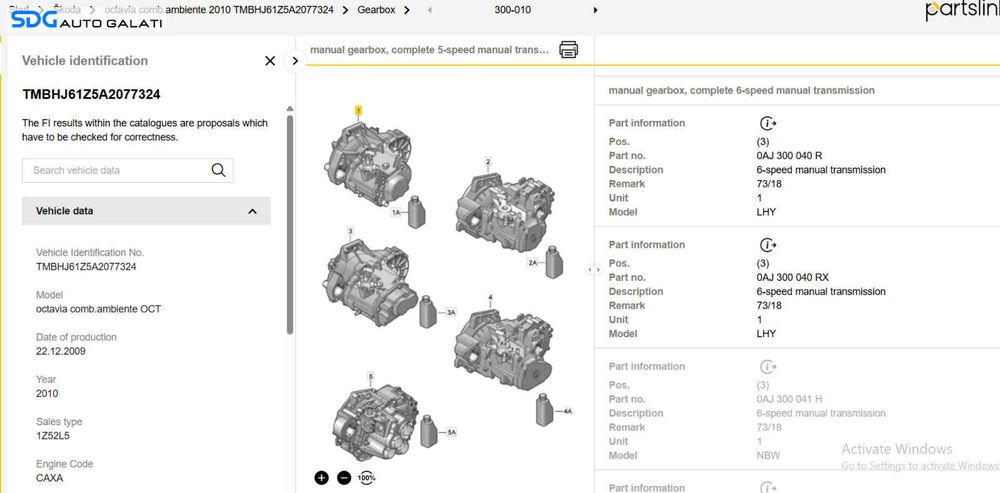The height and width of the screenshot is (493, 1000).
Task: Select callout 2 in the diagram
Action: pyautogui.click(x=488, y=161)
